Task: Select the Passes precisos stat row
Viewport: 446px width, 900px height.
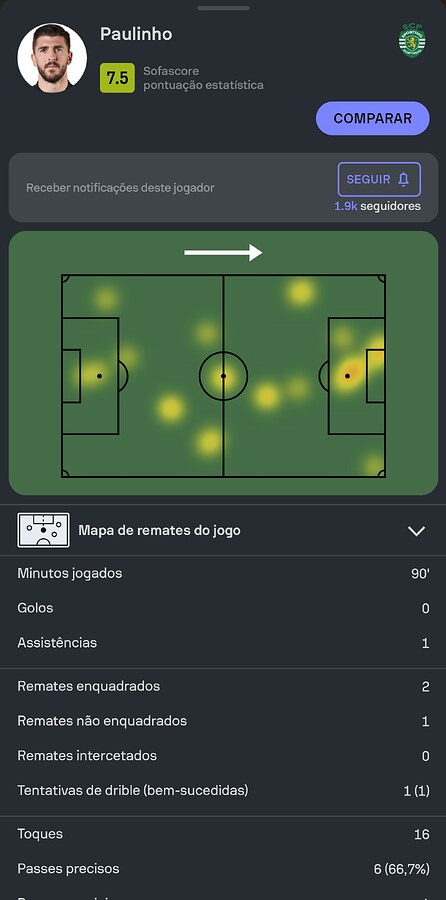Action: pos(223,869)
